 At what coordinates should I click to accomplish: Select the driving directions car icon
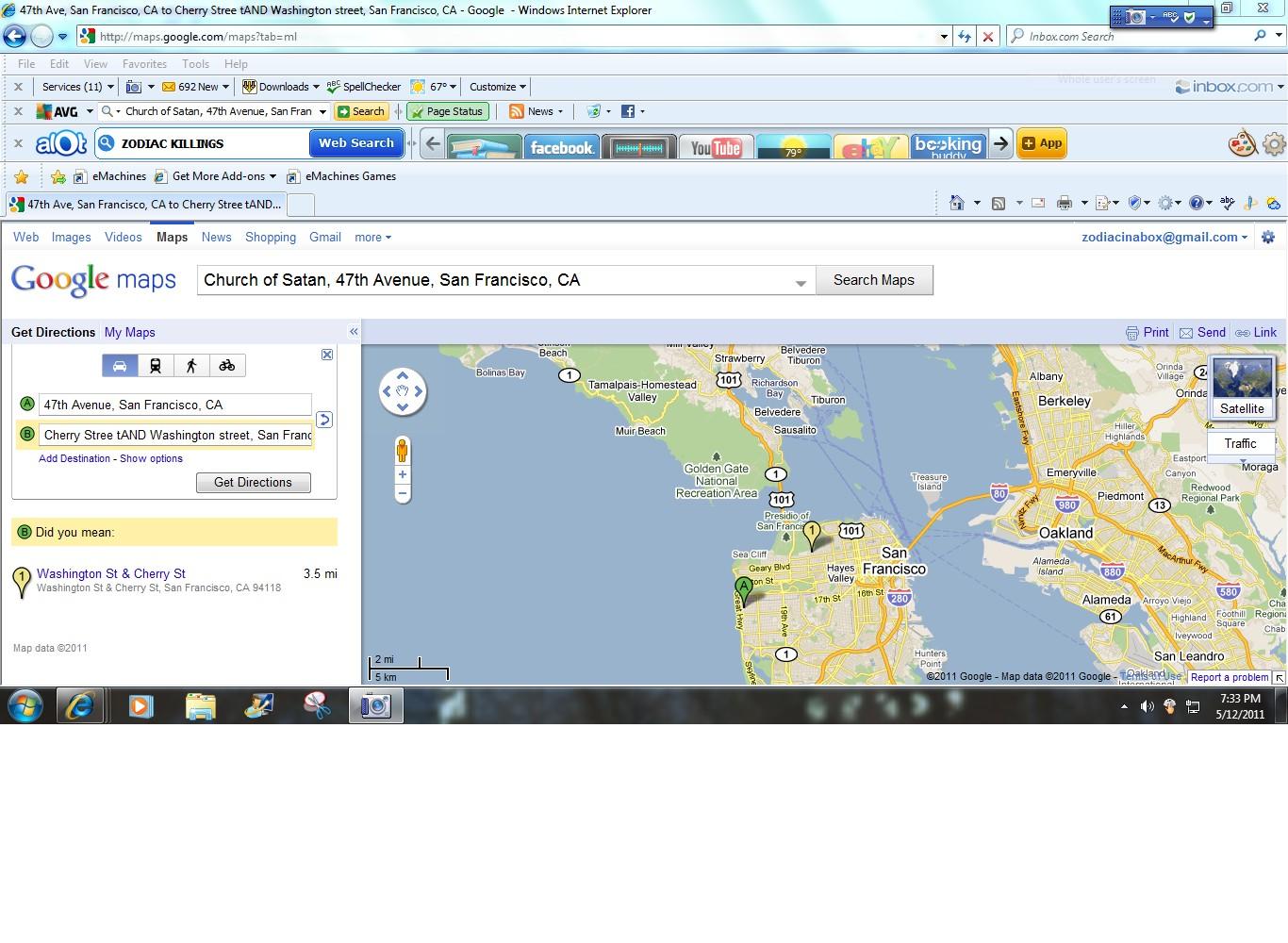(120, 366)
